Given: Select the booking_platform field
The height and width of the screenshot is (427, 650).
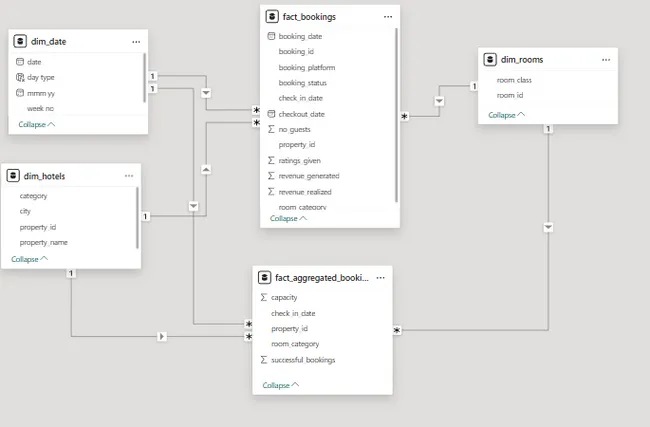Looking at the screenshot, I should 306,67.
